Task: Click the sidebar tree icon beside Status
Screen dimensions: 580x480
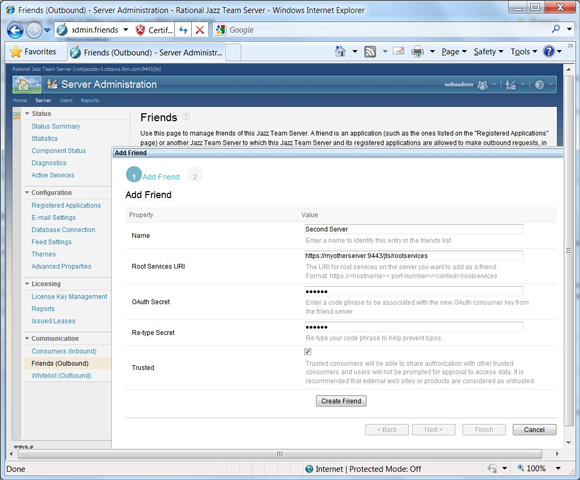Action: click(17, 115)
